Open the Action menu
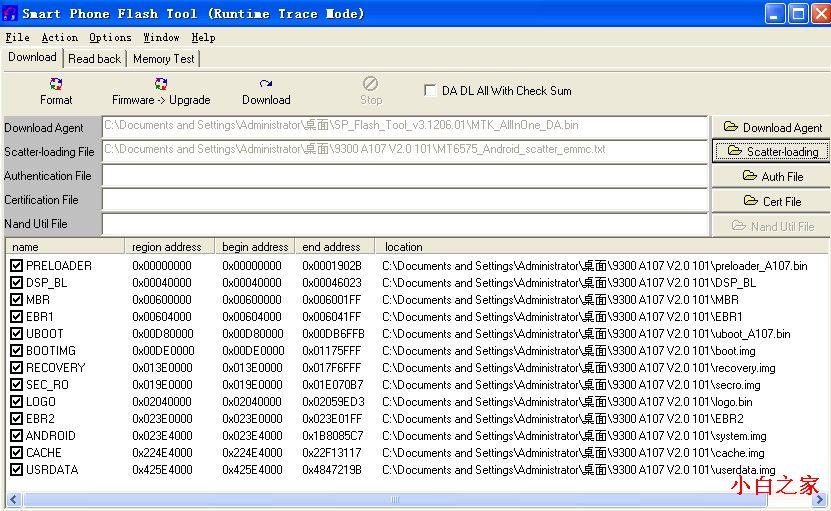 click(x=59, y=37)
